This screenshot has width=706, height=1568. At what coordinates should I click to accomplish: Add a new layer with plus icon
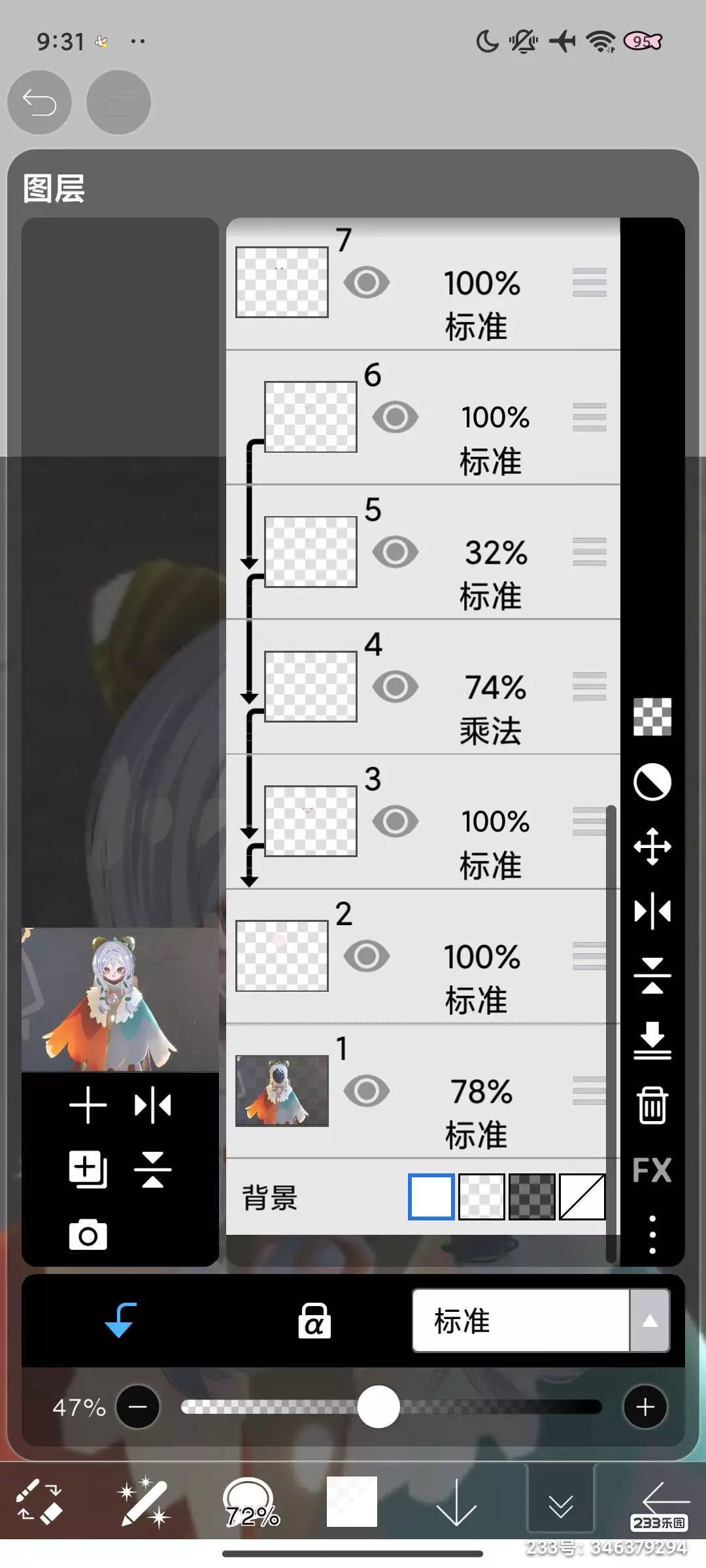pyautogui.click(x=88, y=1105)
